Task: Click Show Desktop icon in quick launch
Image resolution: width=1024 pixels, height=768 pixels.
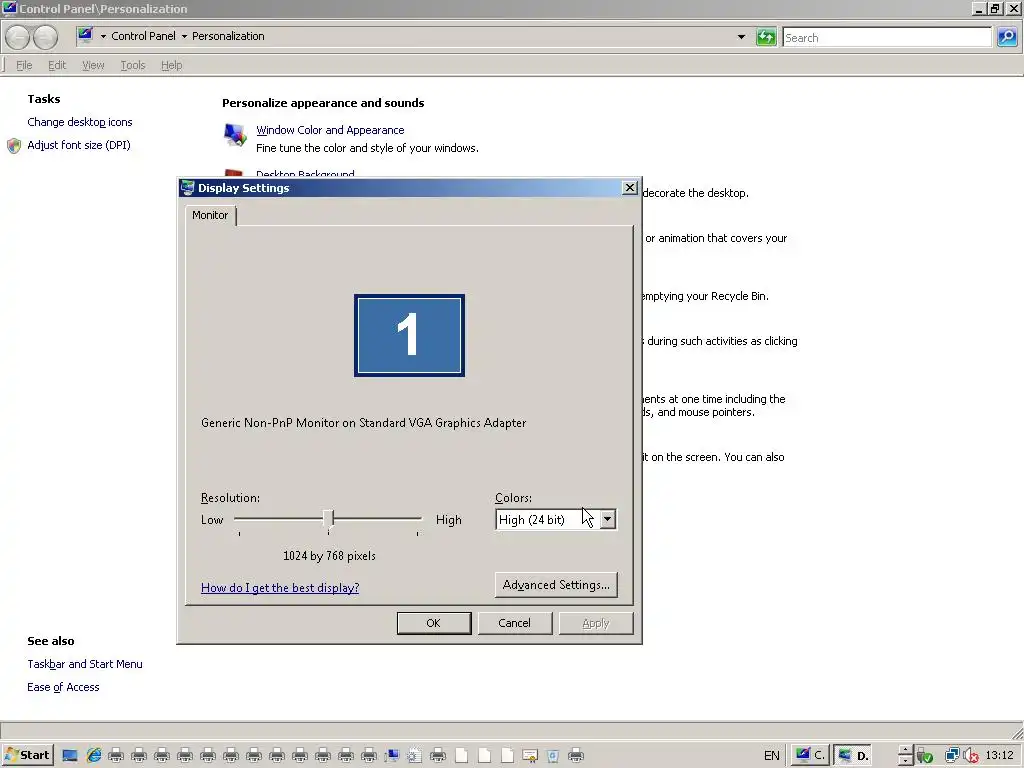Action: (70, 756)
